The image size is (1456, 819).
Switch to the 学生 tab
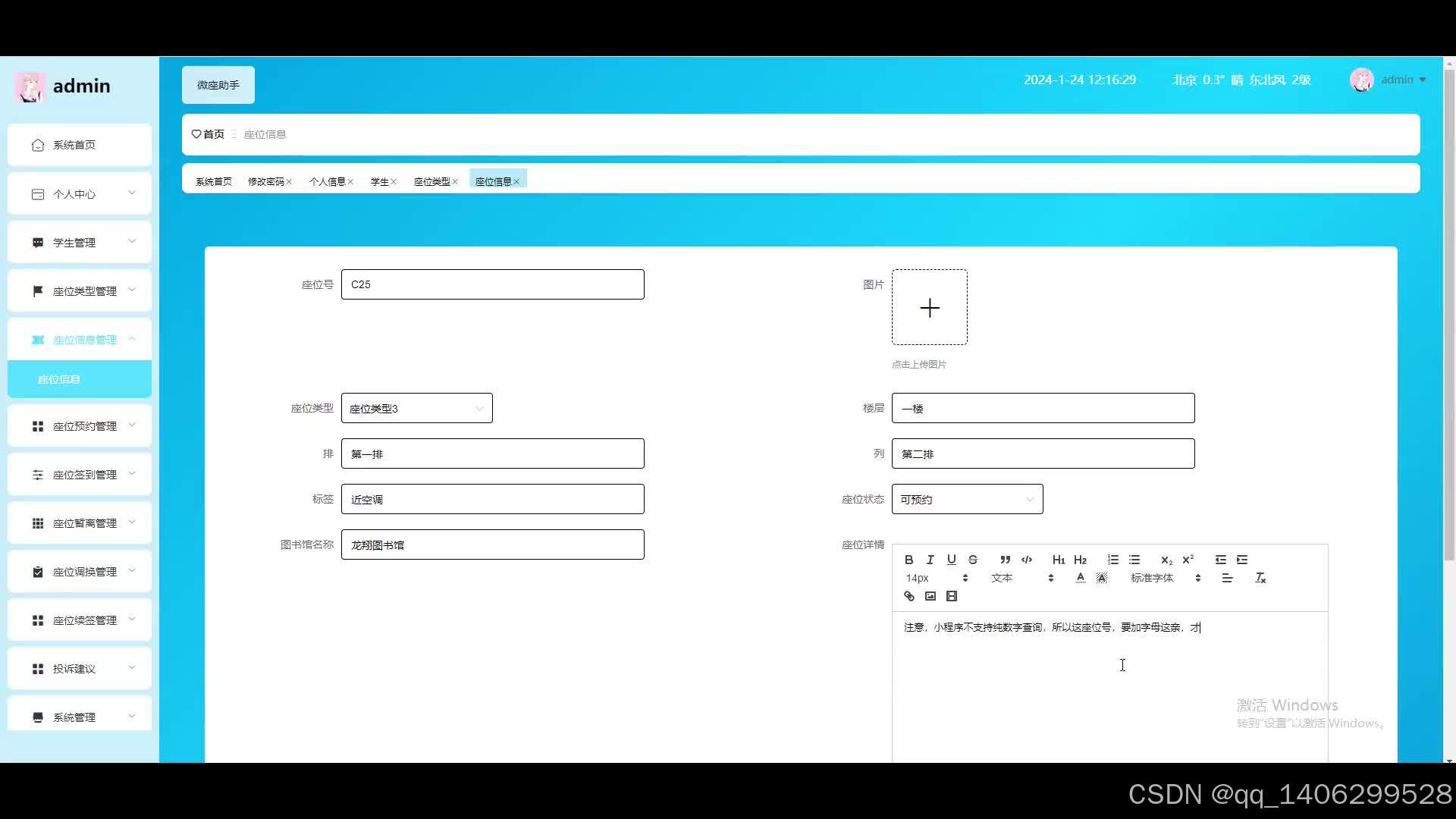(379, 182)
